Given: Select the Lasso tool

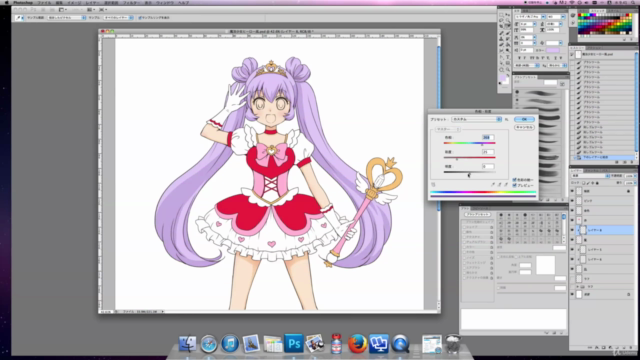Looking at the screenshot, I should [x=501, y=20].
